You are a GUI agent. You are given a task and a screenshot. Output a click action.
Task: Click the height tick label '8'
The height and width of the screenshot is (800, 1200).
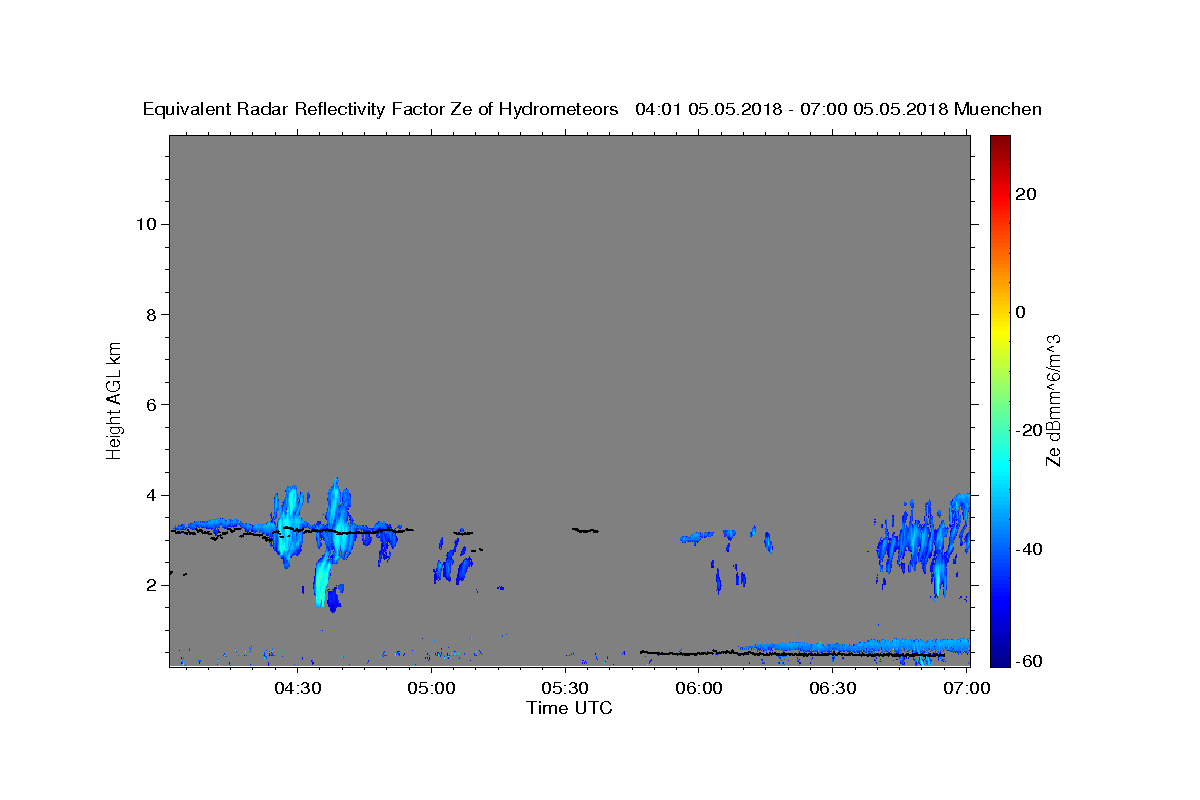click(152, 314)
